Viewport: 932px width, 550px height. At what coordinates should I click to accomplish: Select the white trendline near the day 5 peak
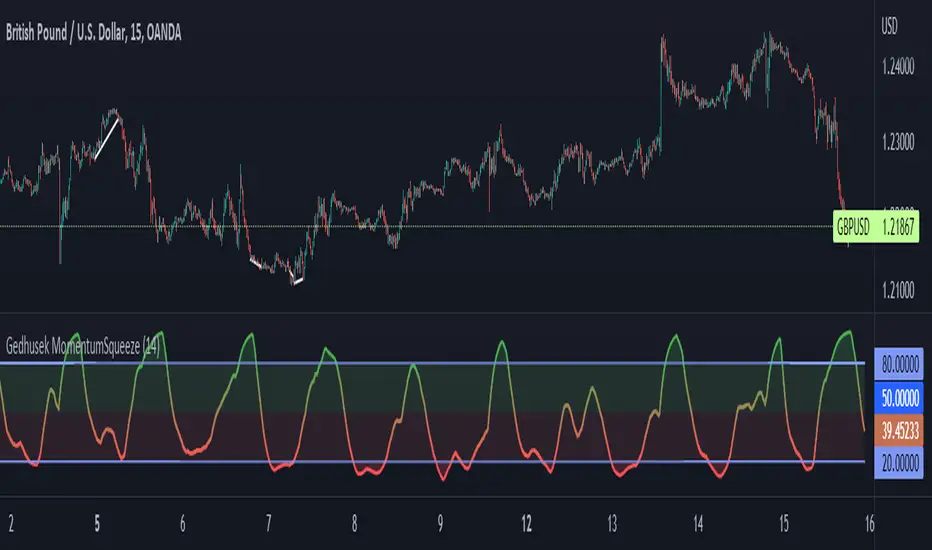pyautogui.click(x=107, y=138)
